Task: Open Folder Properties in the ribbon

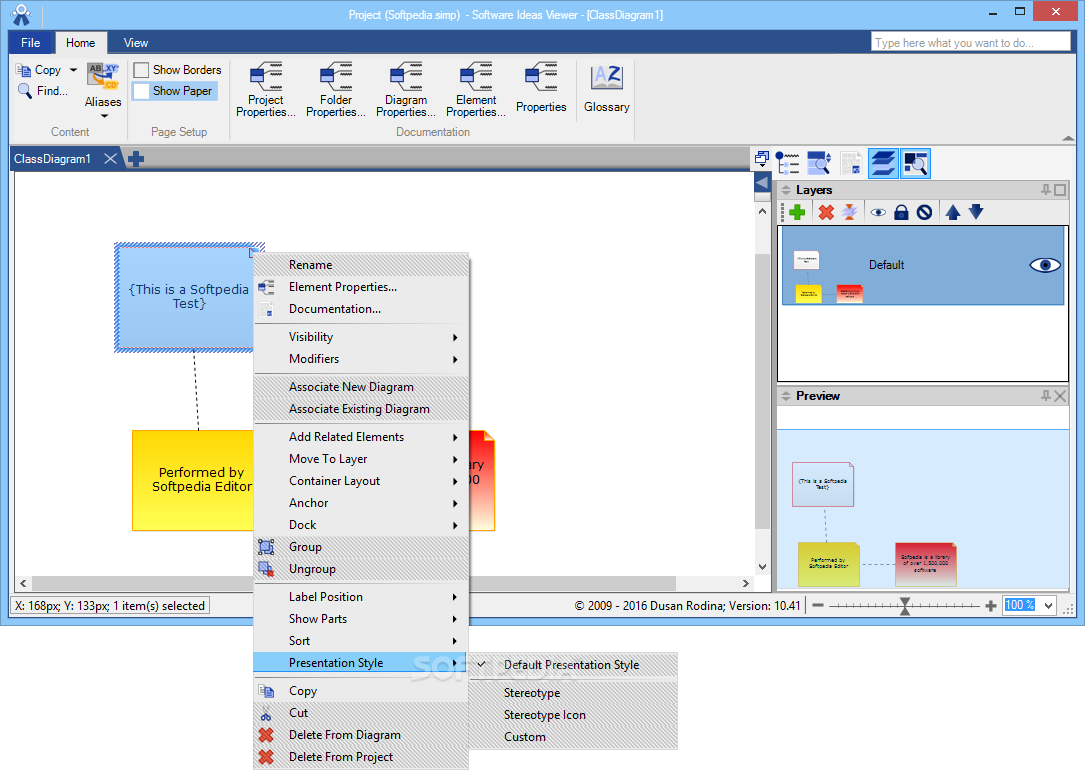Action: coord(336,90)
